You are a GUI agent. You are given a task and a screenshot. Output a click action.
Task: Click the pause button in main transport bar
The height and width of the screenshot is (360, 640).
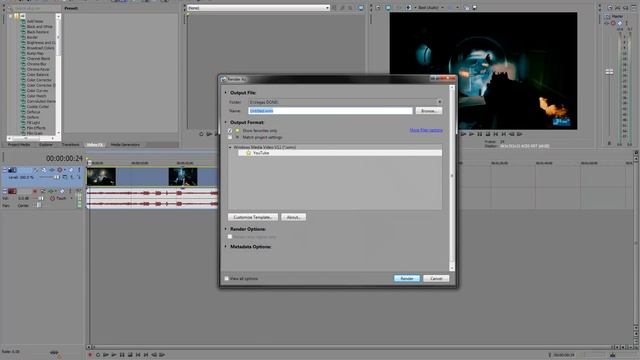click(x=122, y=355)
